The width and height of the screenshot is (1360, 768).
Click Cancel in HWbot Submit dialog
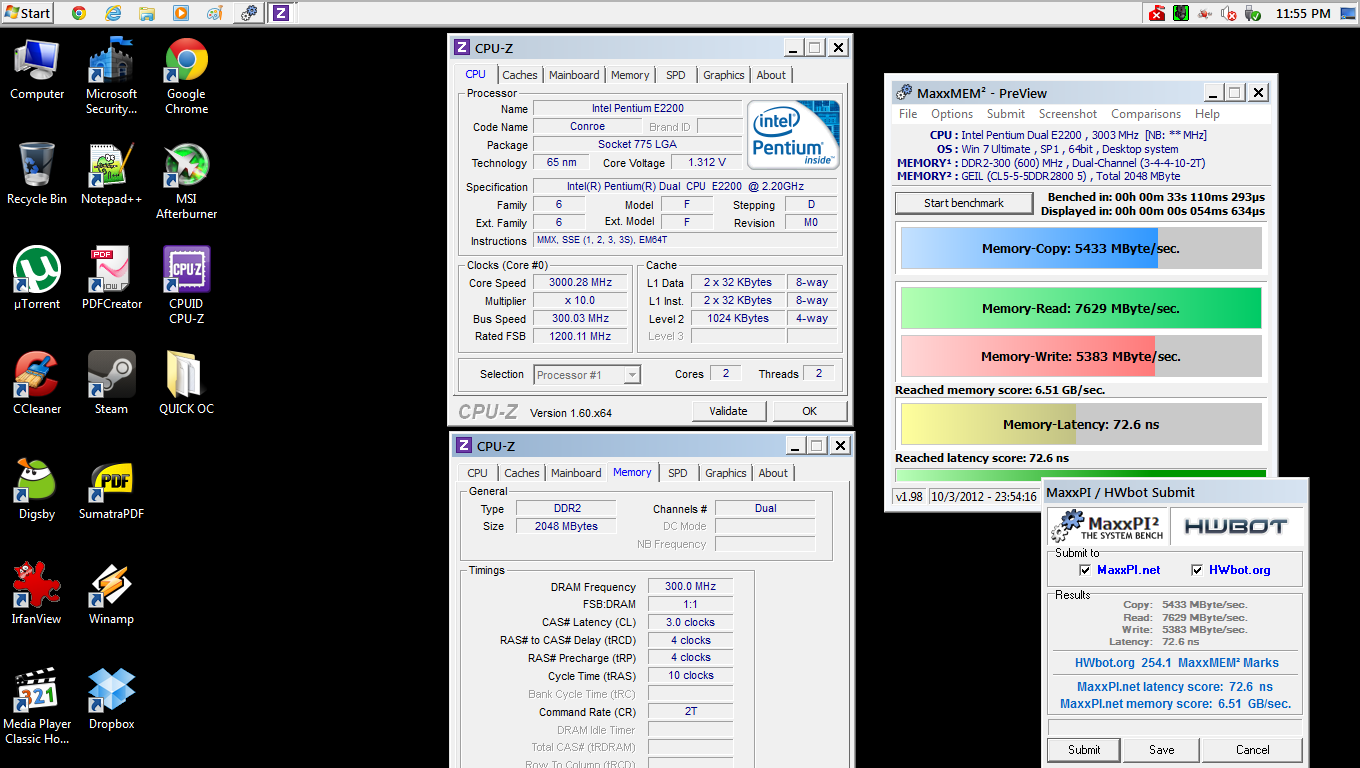1253,750
